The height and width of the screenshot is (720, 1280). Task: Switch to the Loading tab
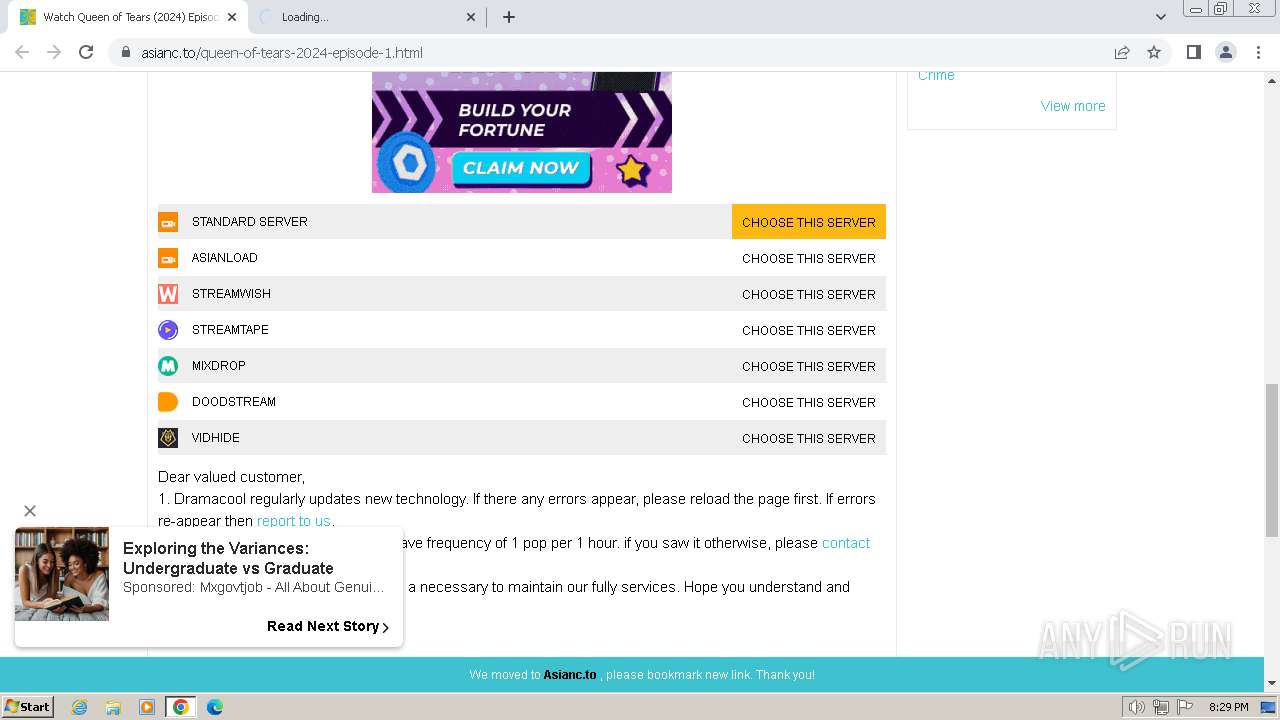(x=368, y=17)
